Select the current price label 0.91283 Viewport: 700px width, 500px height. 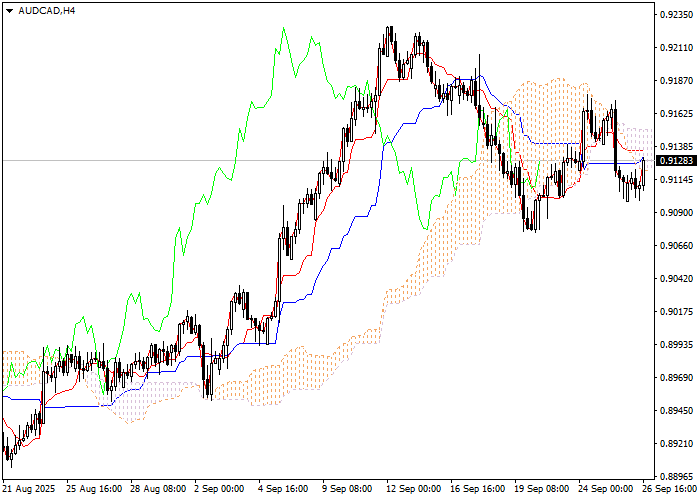[x=677, y=161]
